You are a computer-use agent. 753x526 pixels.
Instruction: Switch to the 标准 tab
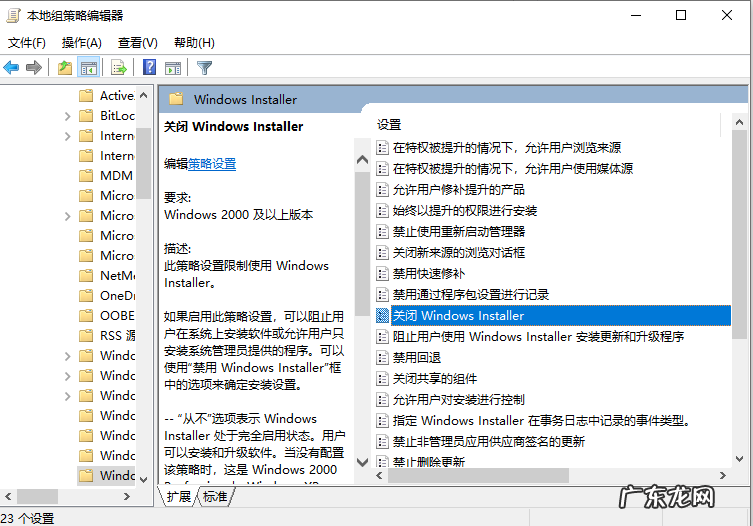[x=215, y=496]
